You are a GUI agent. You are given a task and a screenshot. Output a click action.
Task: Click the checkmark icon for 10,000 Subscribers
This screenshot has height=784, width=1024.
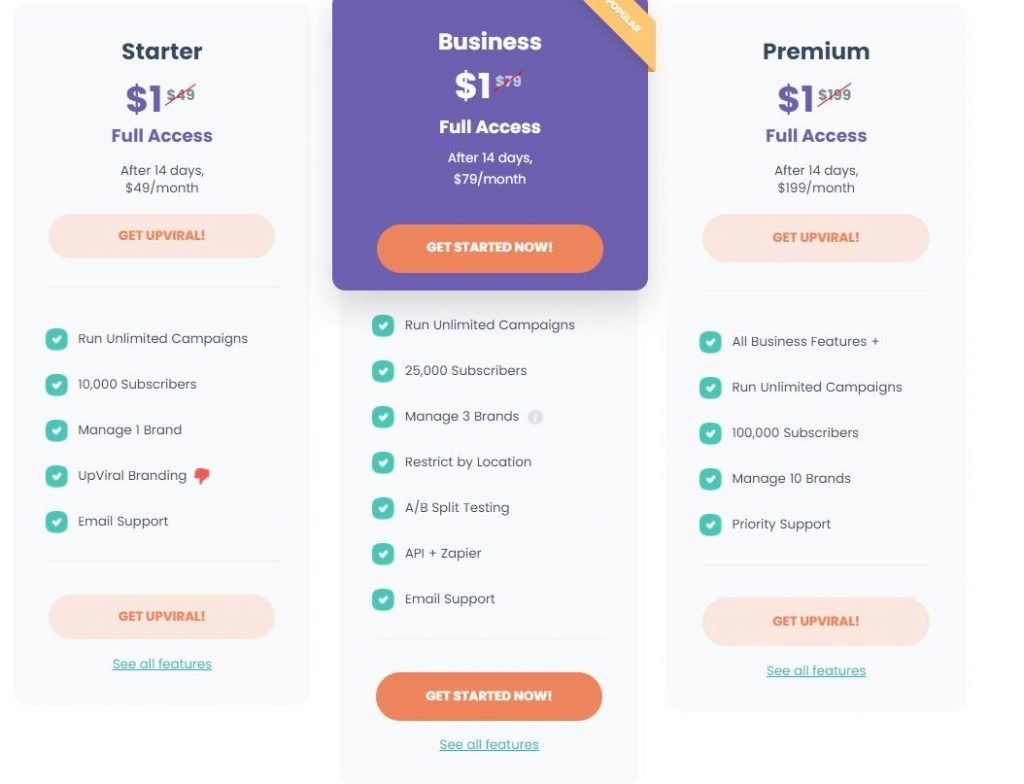56,385
